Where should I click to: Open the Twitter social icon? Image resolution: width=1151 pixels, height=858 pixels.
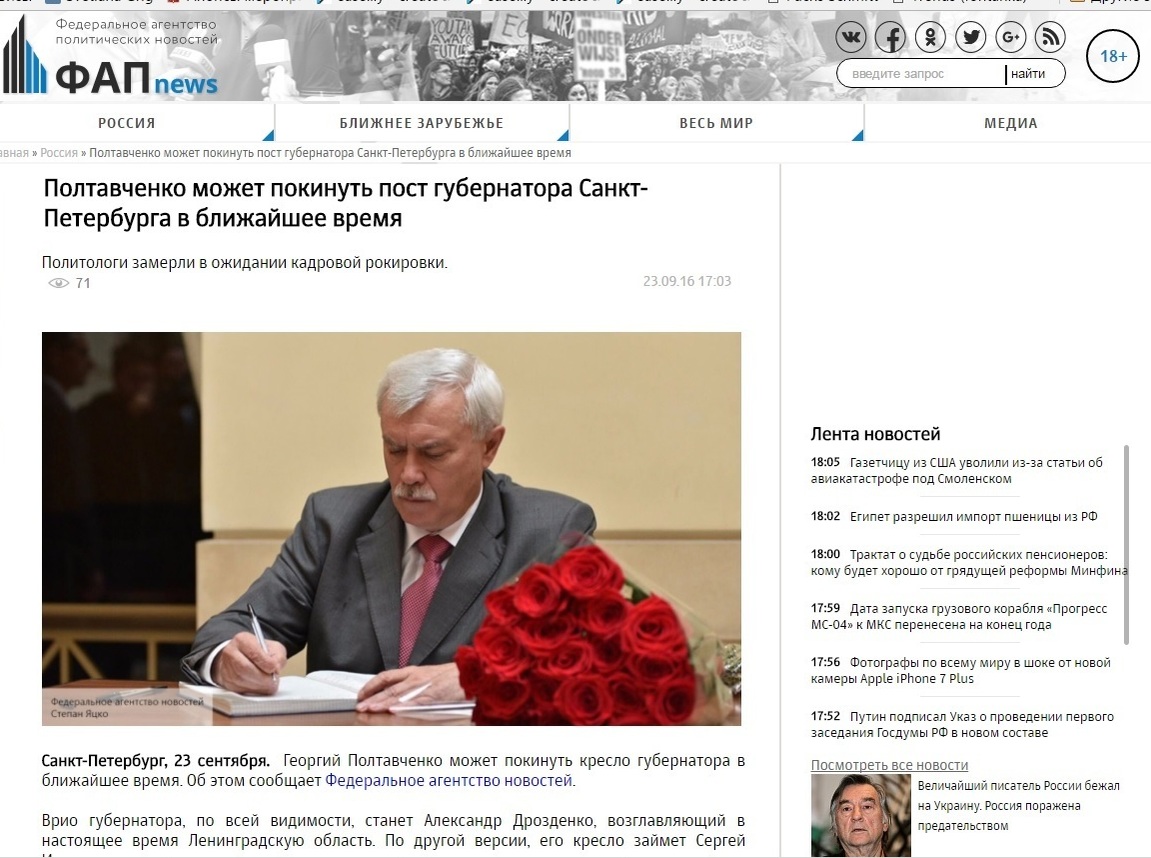pos(970,37)
